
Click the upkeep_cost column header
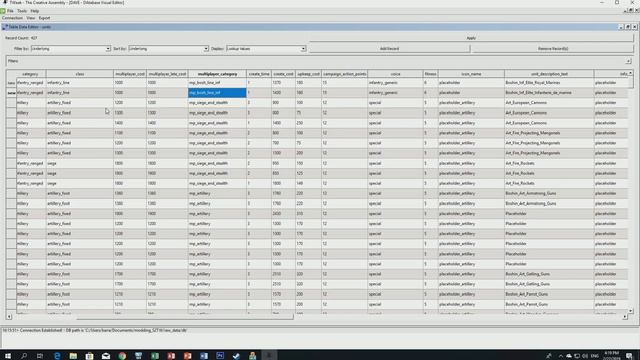(308, 74)
